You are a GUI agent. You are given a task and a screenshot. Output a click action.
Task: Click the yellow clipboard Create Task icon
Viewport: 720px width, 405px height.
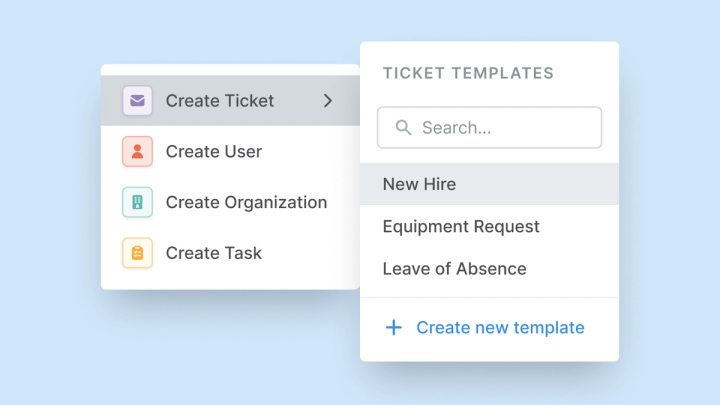137,253
